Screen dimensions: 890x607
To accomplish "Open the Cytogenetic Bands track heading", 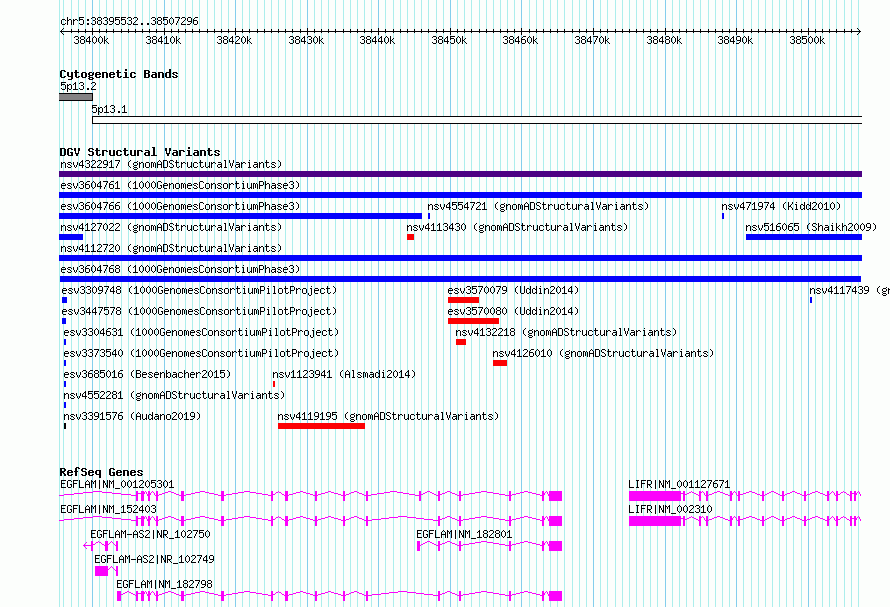I will [x=119, y=74].
